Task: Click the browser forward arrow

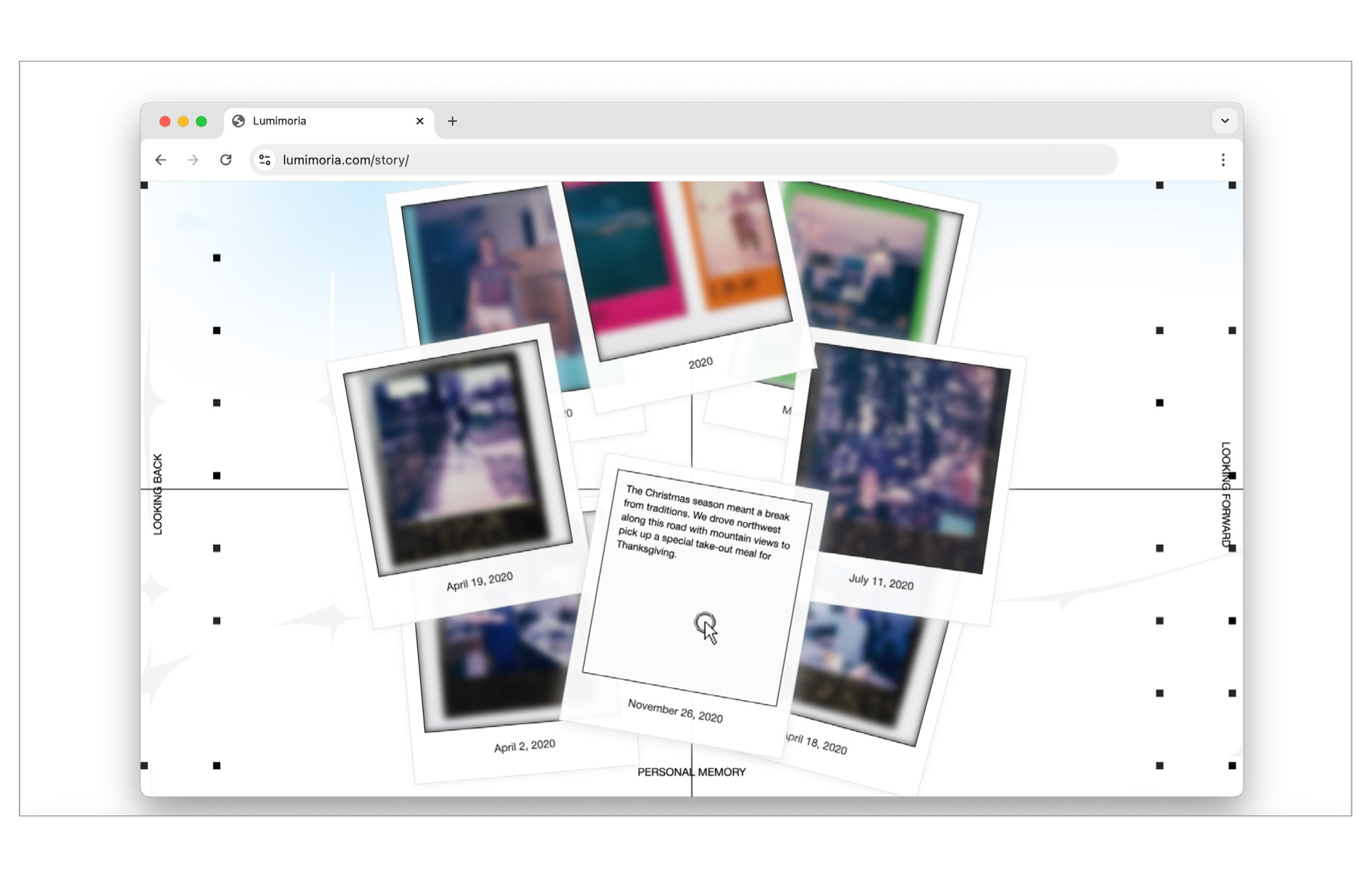Action: point(193,160)
